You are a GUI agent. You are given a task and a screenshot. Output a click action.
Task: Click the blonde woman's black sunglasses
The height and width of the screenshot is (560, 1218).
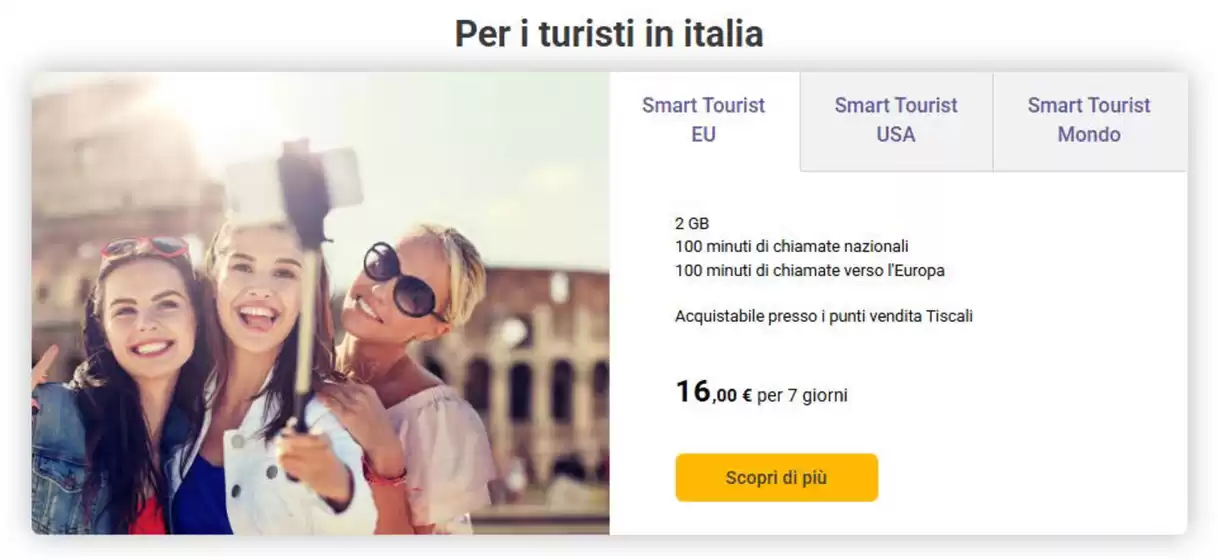click(400, 278)
